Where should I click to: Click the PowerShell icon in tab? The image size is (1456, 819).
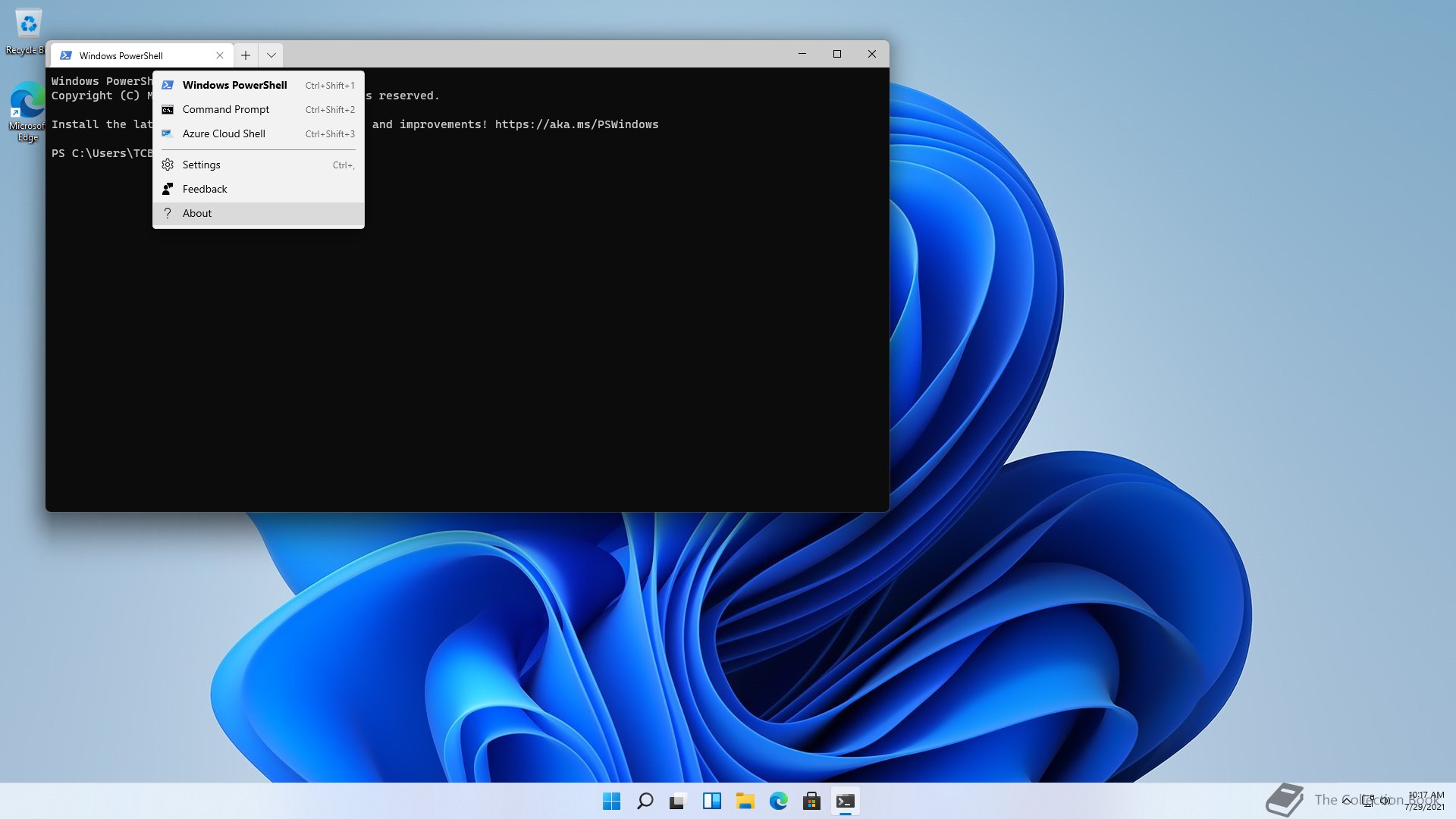(66, 55)
